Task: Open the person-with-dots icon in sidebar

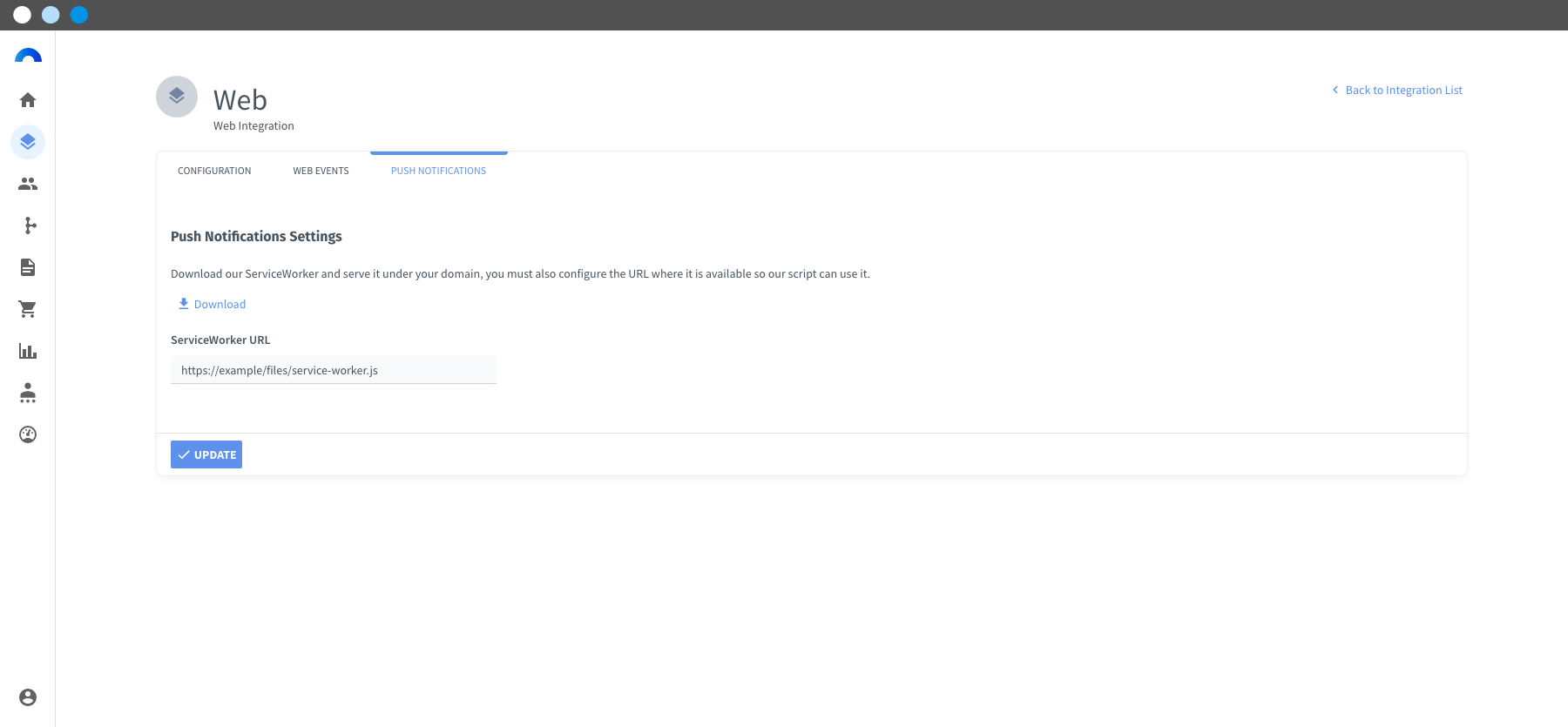Action: pyautogui.click(x=28, y=393)
